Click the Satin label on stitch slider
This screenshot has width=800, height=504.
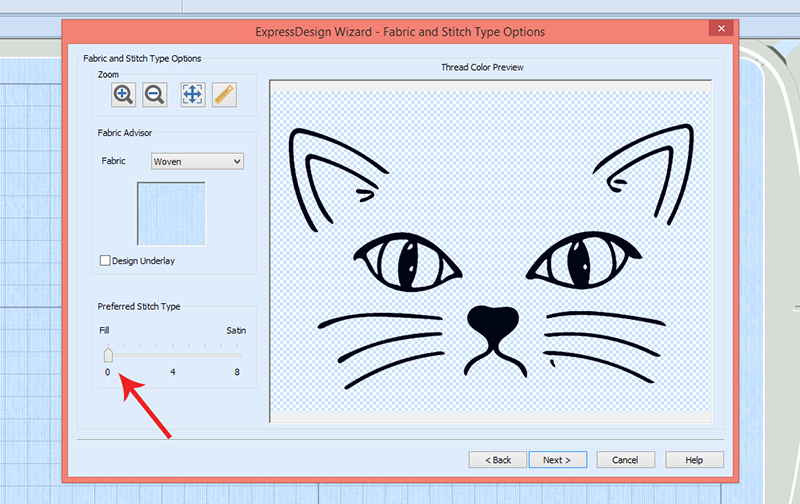pos(236,331)
